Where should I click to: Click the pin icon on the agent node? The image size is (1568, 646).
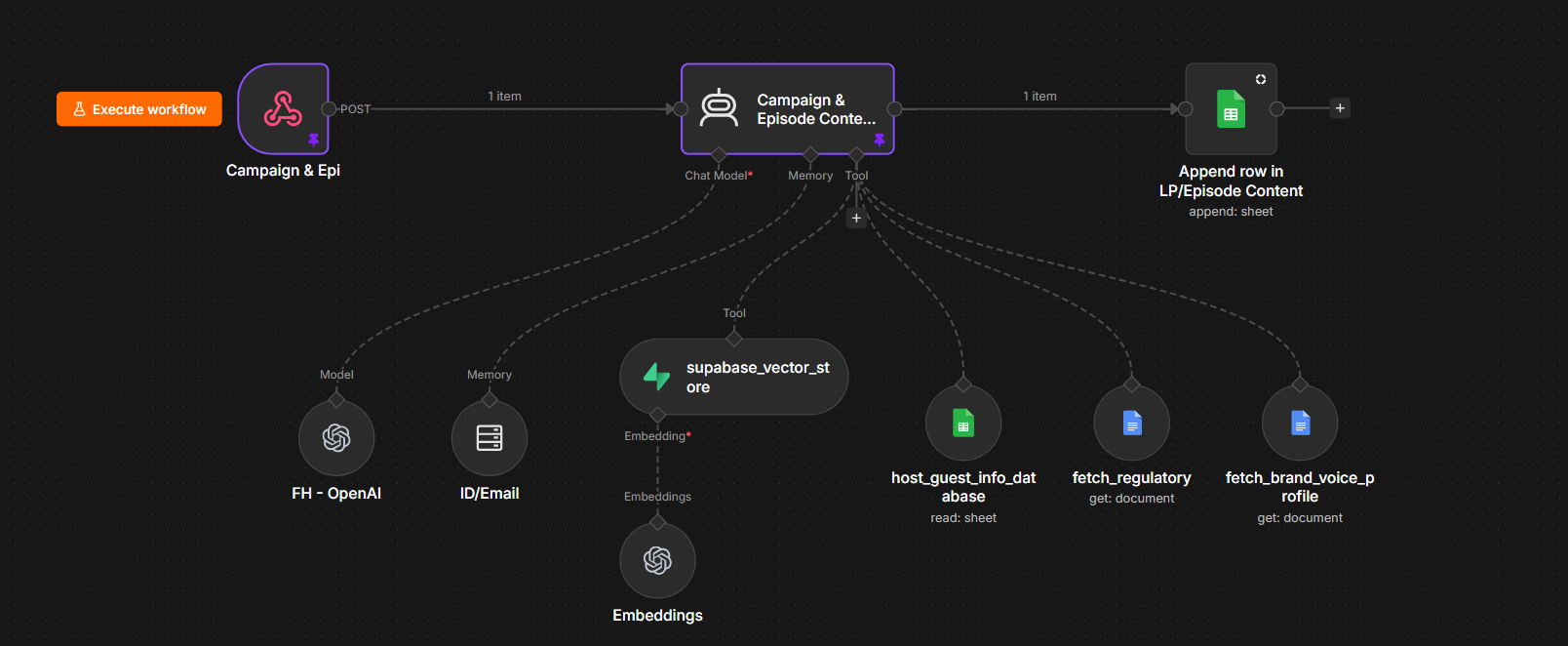880,141
